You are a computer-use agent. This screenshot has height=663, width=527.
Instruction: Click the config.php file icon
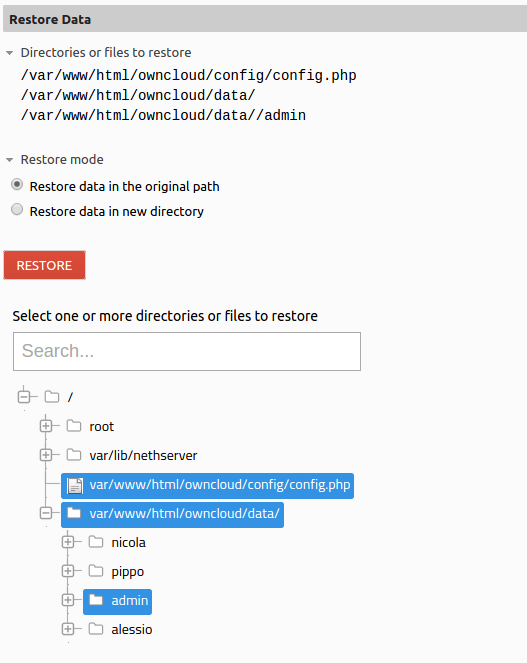pos(75,485)
